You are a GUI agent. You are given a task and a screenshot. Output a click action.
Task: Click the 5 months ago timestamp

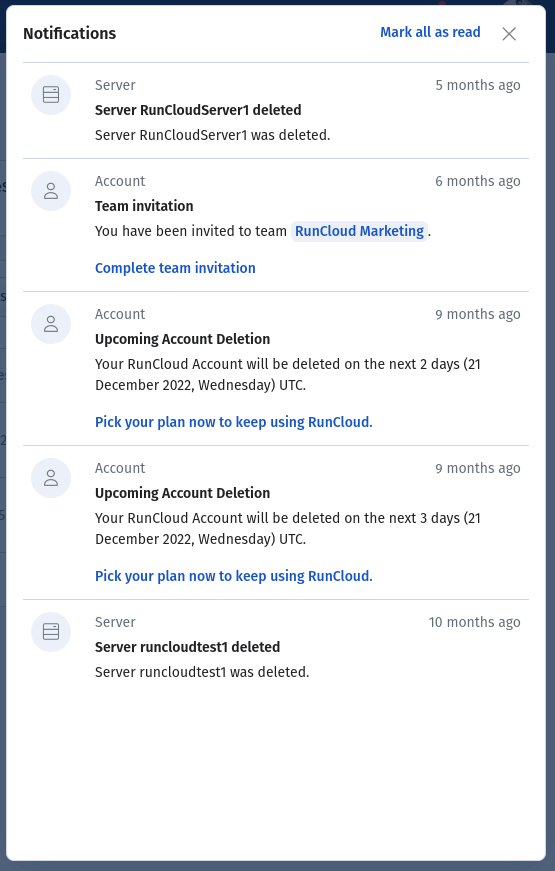tap(478, 85)
